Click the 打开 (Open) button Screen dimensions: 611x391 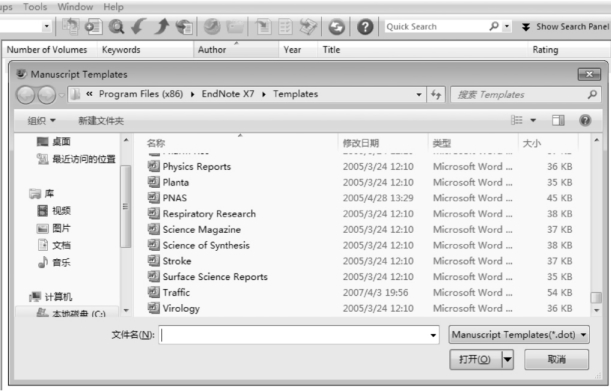point(475,359)
